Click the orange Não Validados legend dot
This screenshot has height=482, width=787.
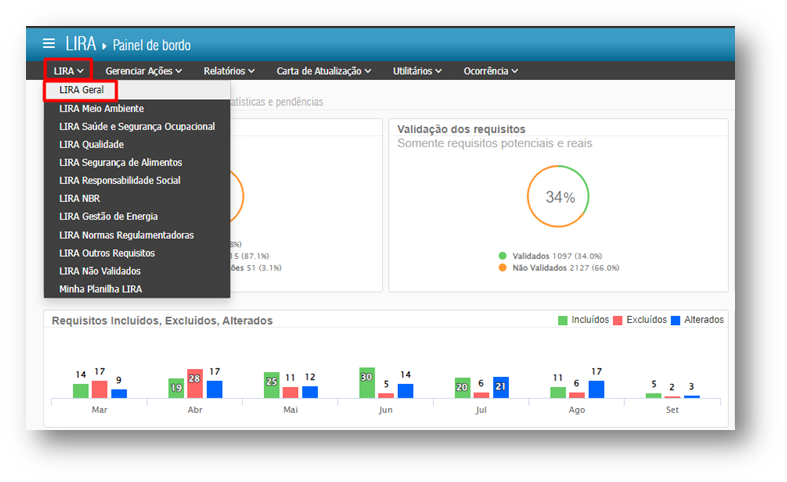click(x=502, y=267)
